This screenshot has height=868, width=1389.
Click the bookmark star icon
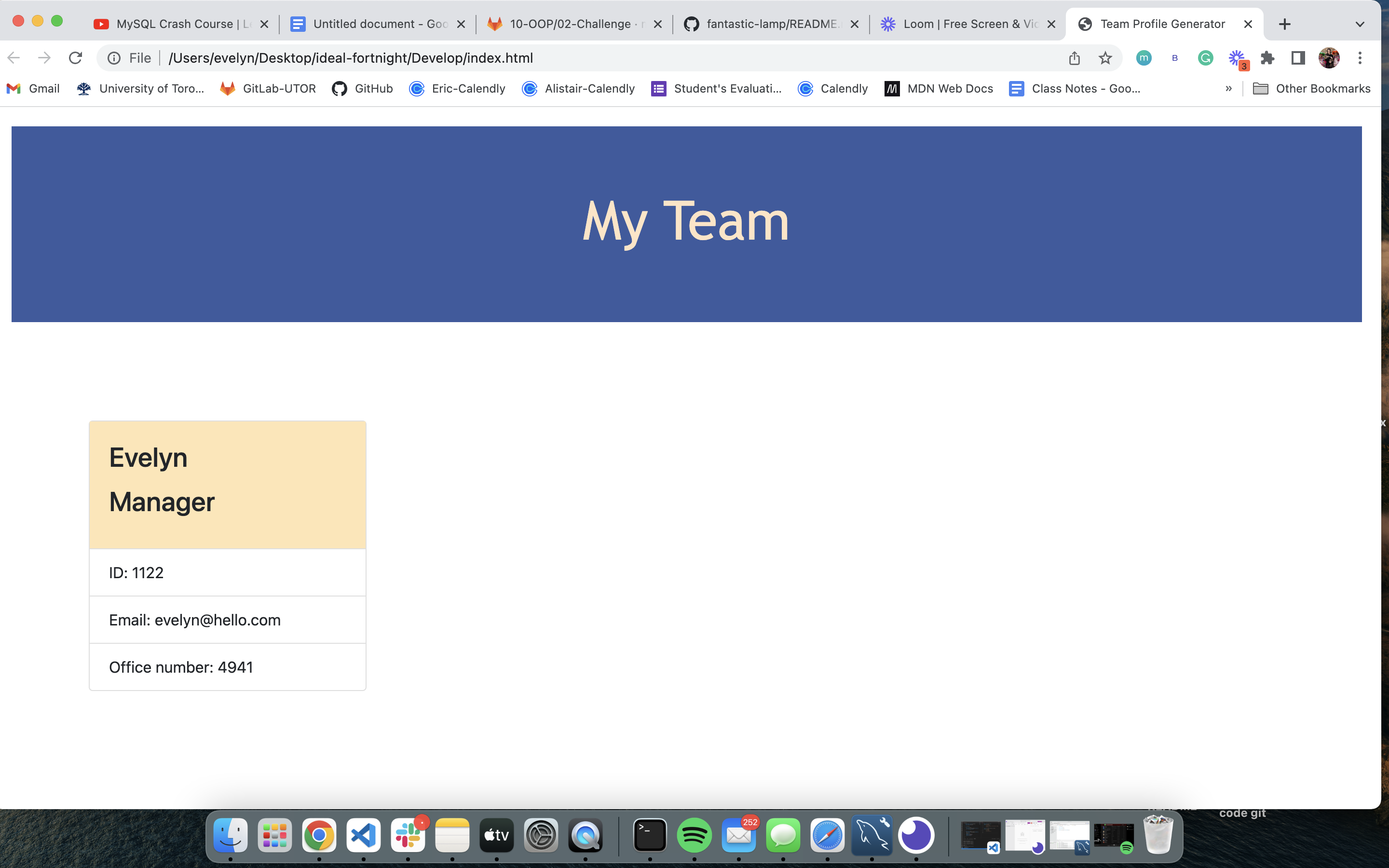click(1106, 57)
